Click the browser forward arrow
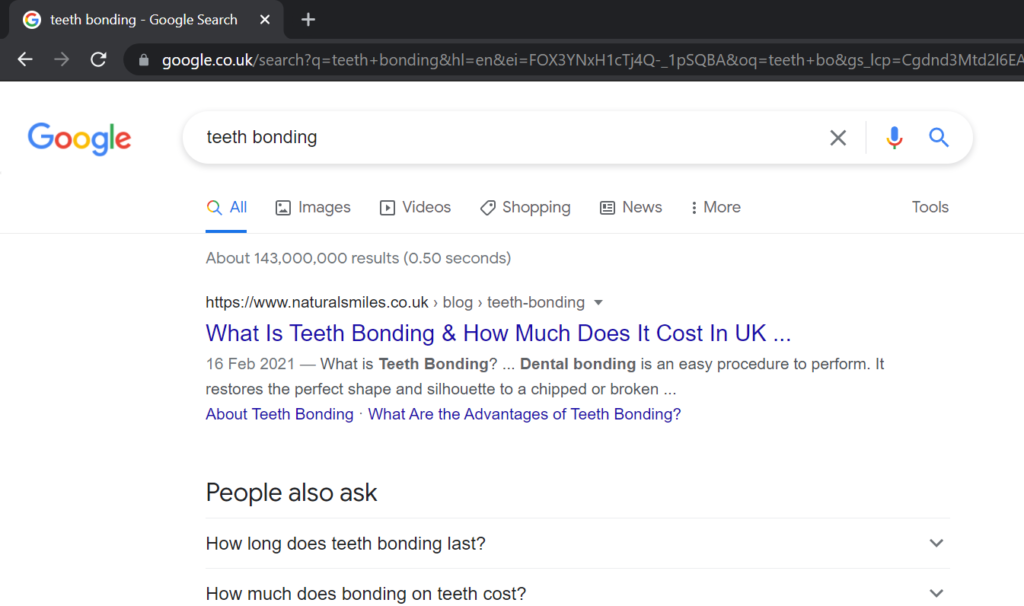 61,59
